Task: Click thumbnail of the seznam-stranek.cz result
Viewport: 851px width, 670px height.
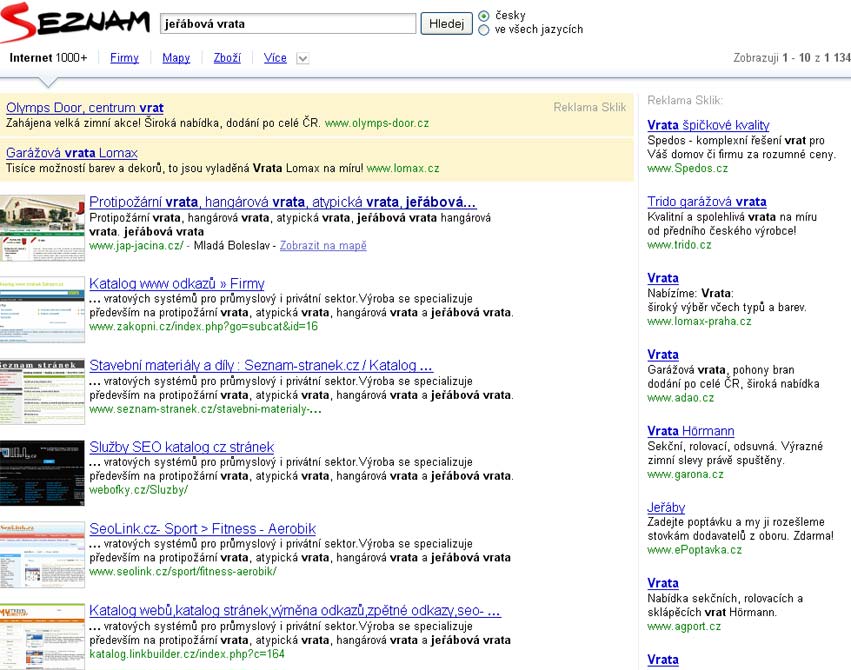Action: click(x=42, y=391)
